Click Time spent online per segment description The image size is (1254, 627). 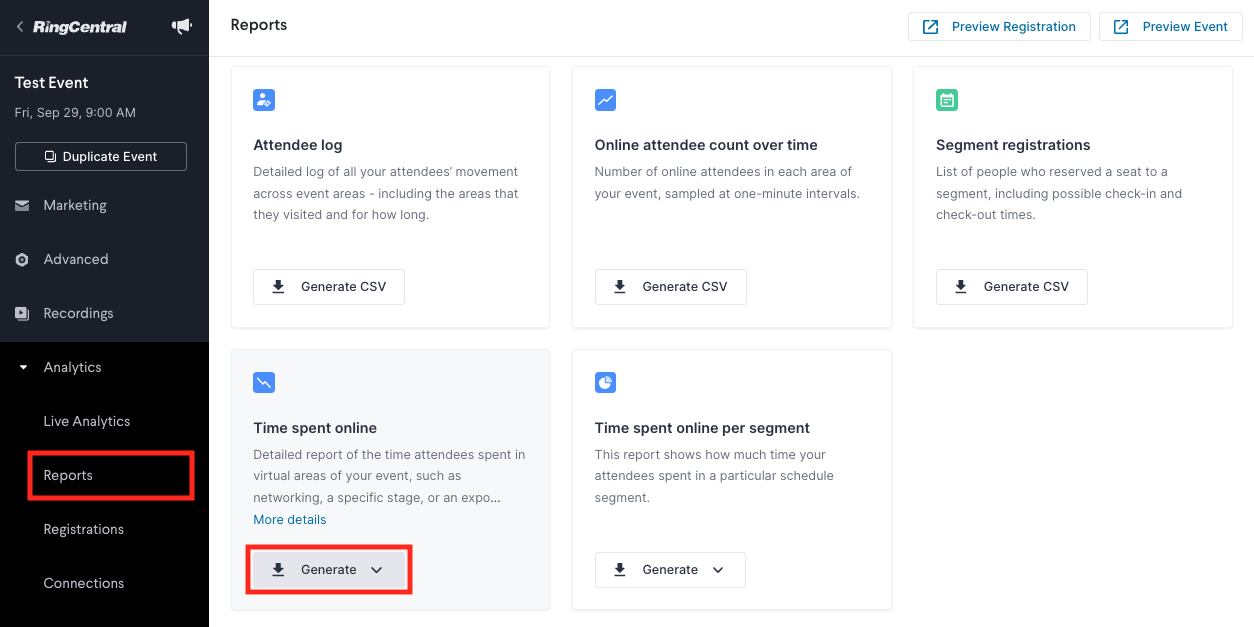pyautogui.click(x=714, y=476)
